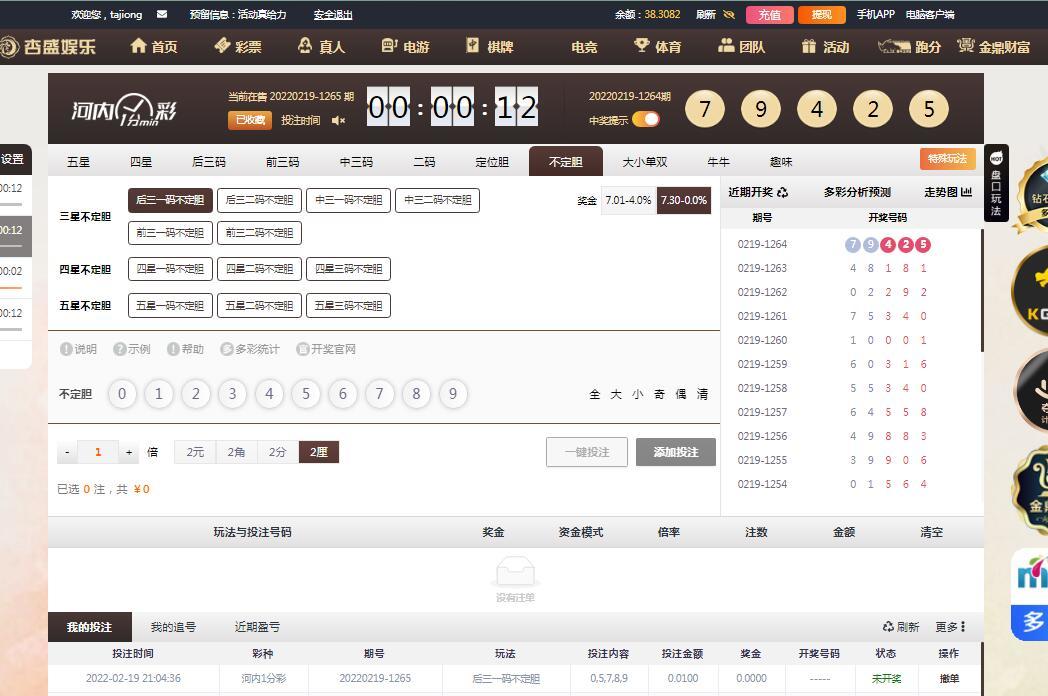Toggle the 中奖提示 switch
Image resolution: width=1048 pixels, height=696 pixels.
(x=646, y=120)
